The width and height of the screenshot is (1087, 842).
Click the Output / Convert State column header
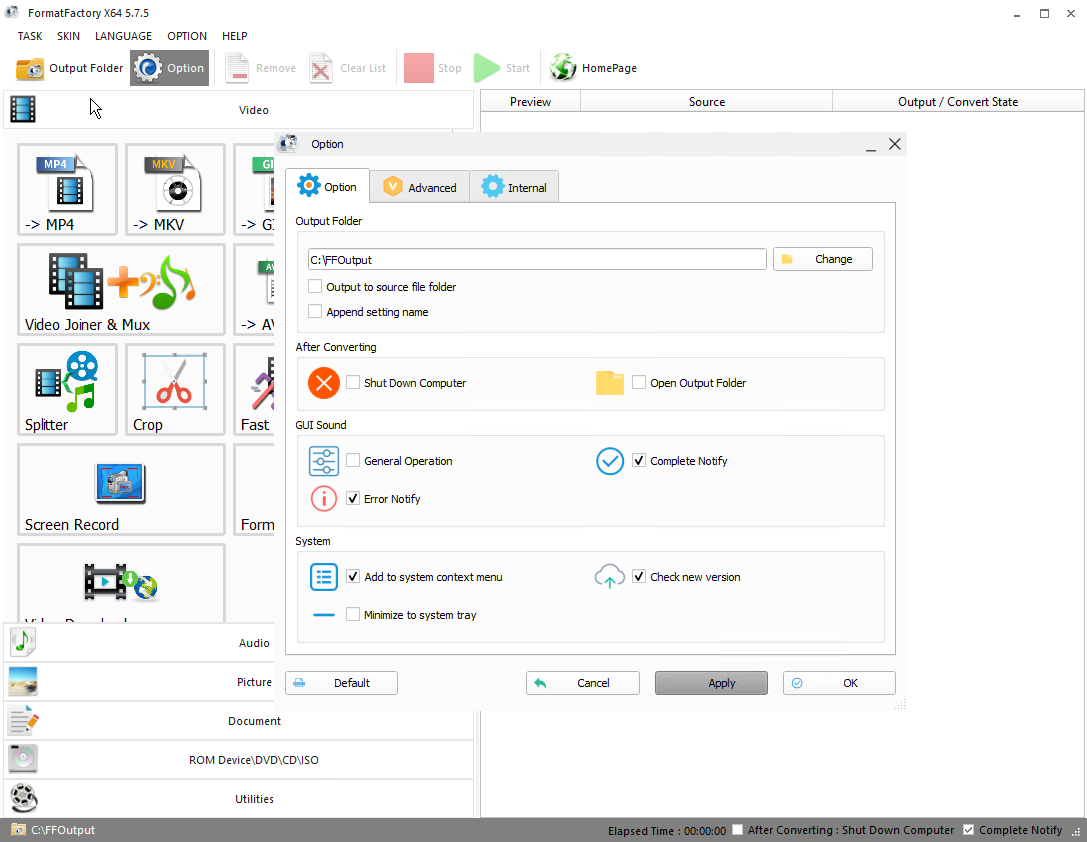(x=958, y=101)
